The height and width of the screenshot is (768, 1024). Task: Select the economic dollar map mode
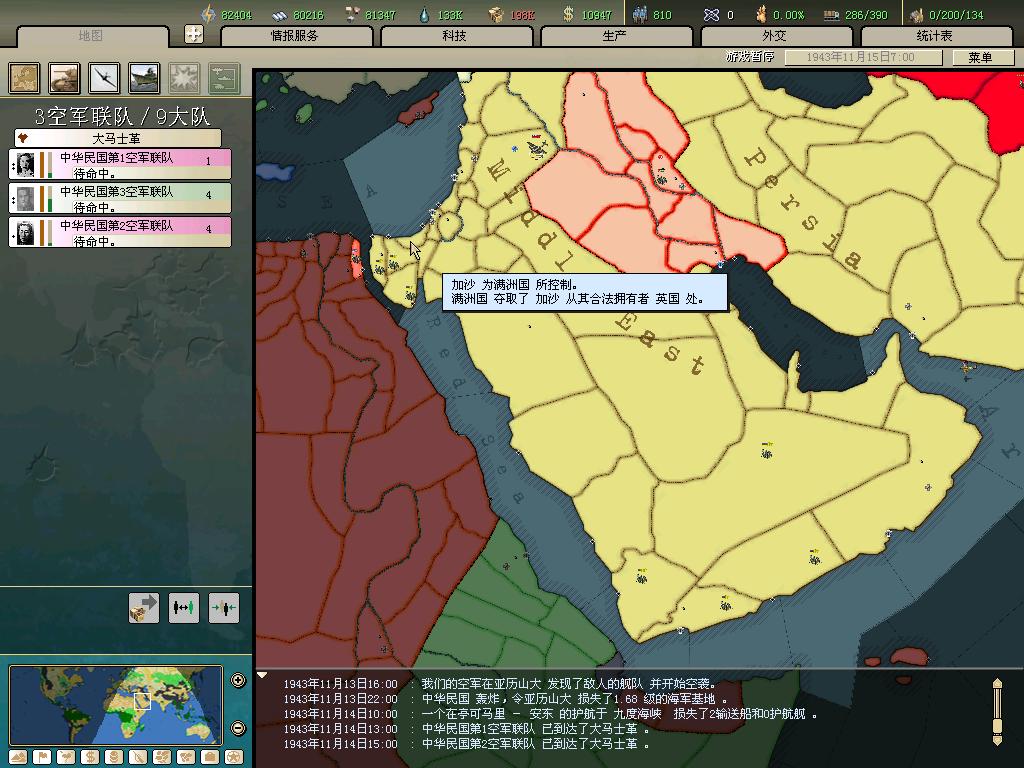89,757
